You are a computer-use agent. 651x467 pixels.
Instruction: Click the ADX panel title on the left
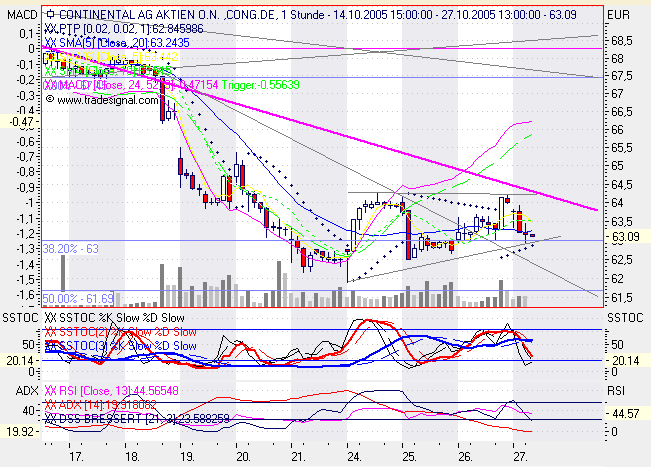pos(27,391)
